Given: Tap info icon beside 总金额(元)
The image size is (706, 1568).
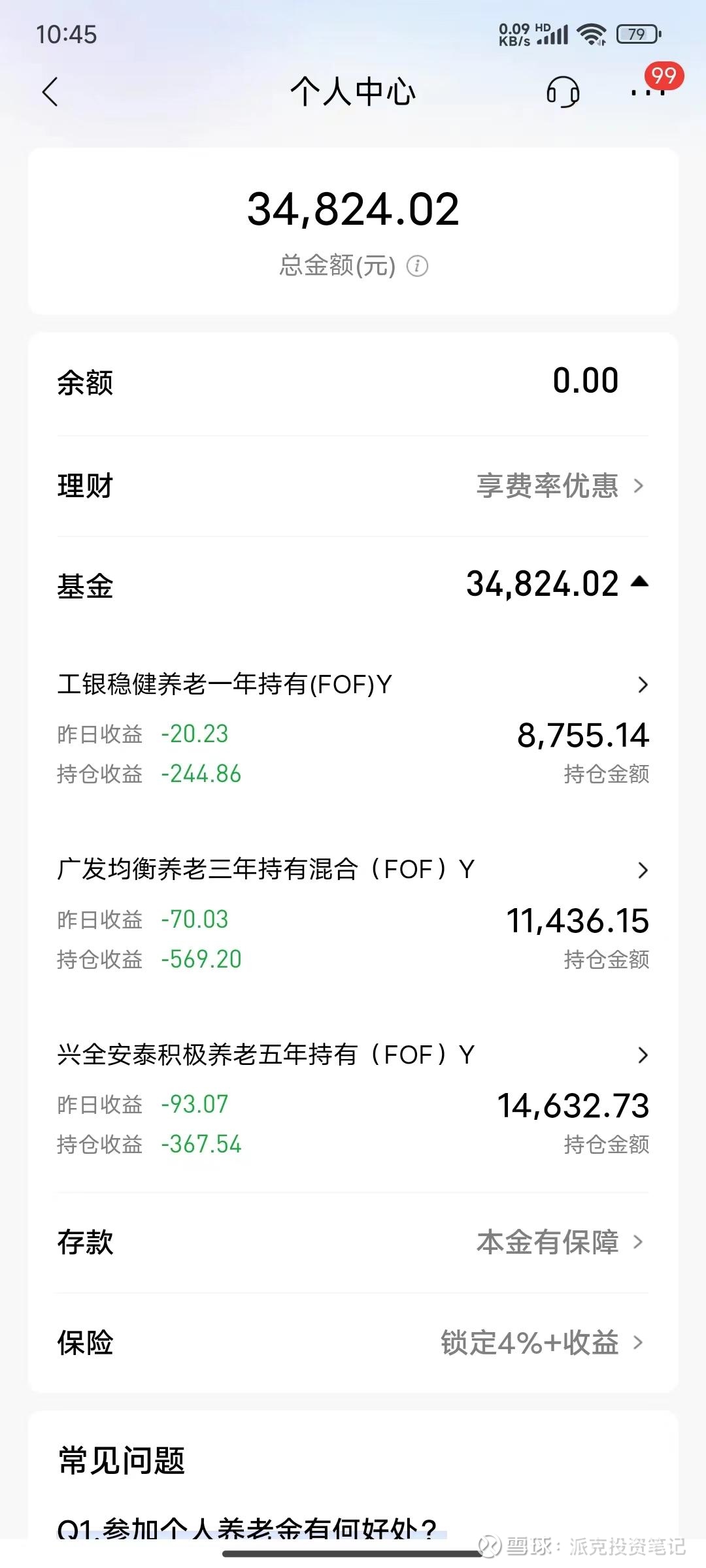Looking at the screenshot, I should point(417,266).
